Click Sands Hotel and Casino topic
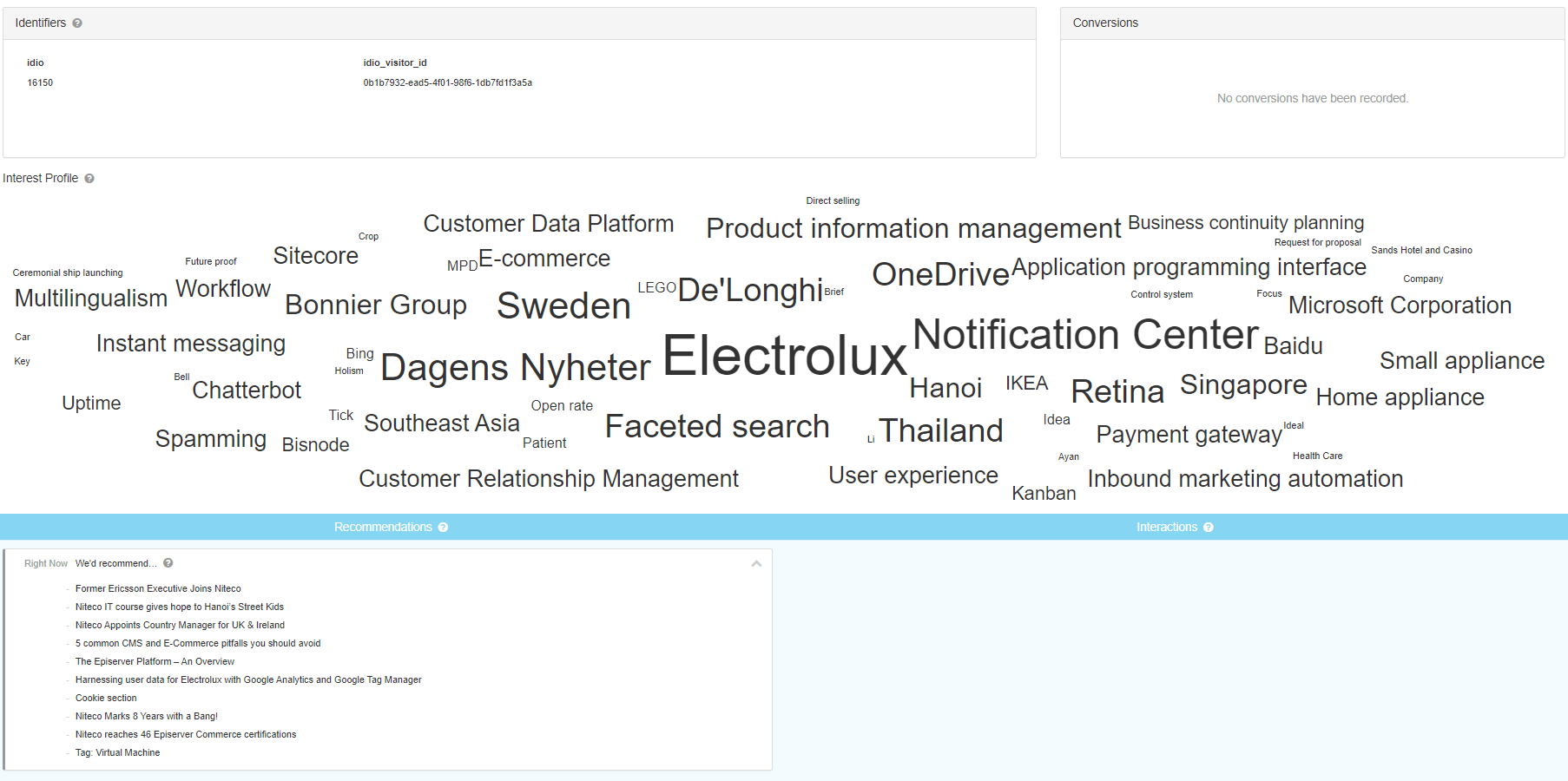 (x=1421, y=250)
